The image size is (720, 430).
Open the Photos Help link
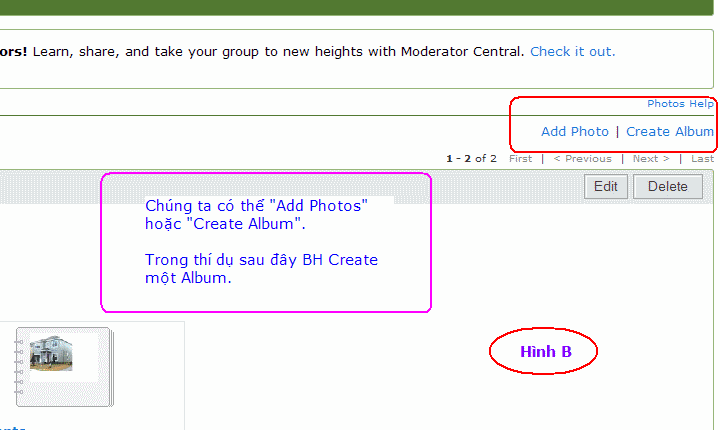coord(680,104)
